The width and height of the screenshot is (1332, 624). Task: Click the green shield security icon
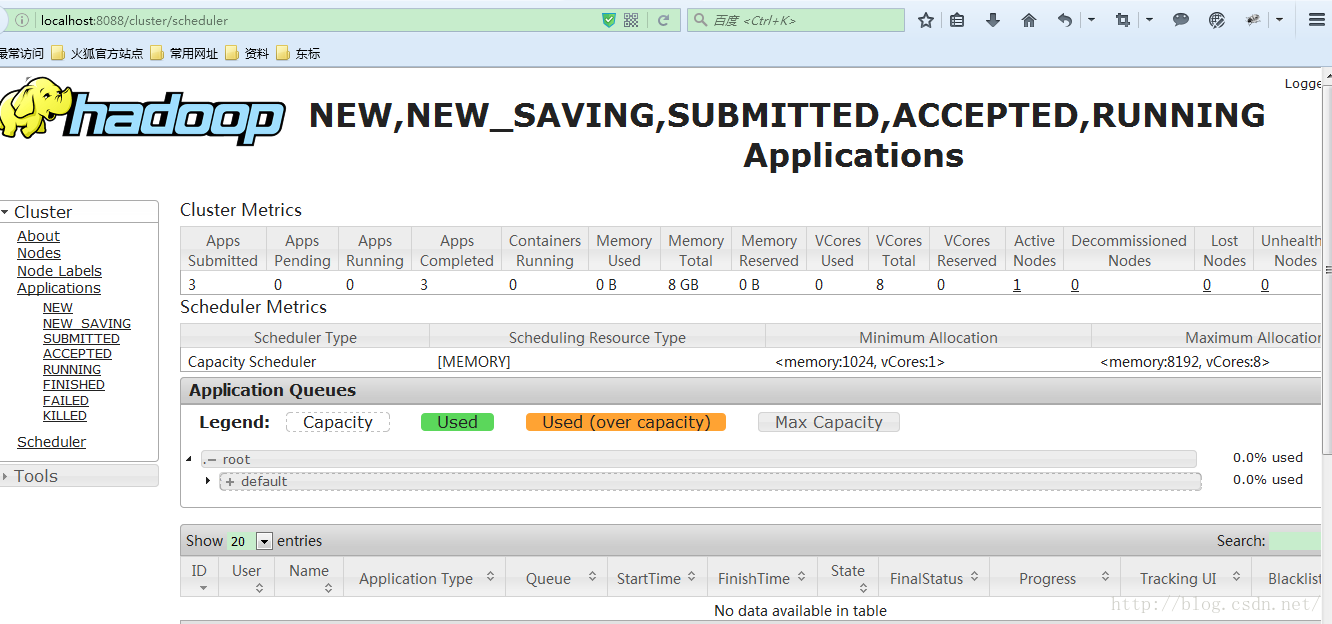click(x=609, y=20)
